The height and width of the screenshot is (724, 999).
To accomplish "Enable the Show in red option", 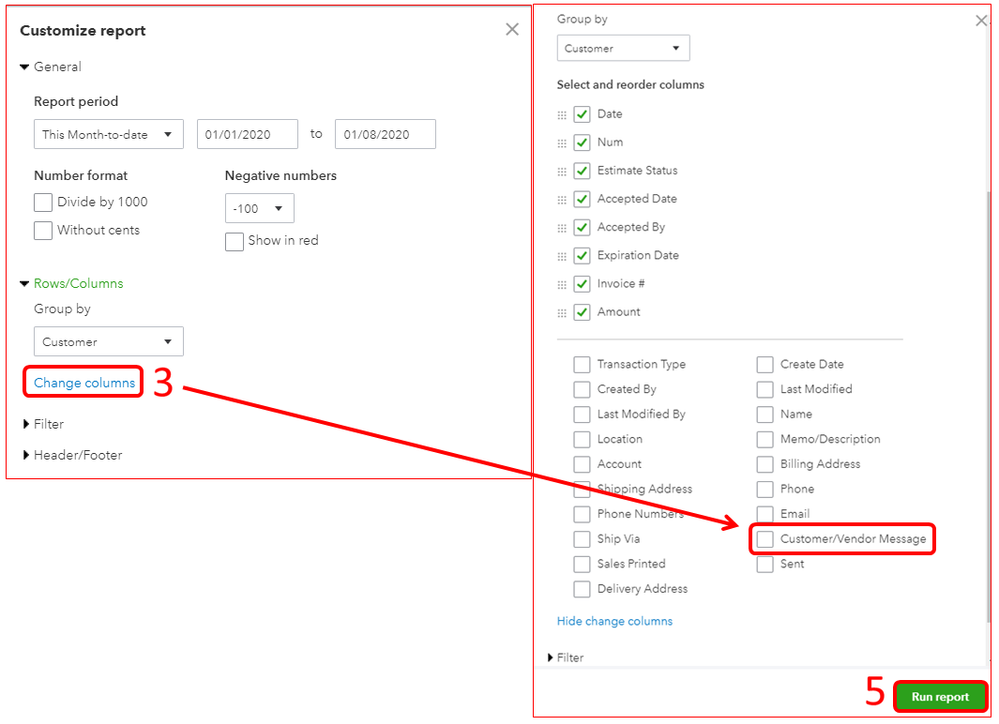I will click(234, 241).
